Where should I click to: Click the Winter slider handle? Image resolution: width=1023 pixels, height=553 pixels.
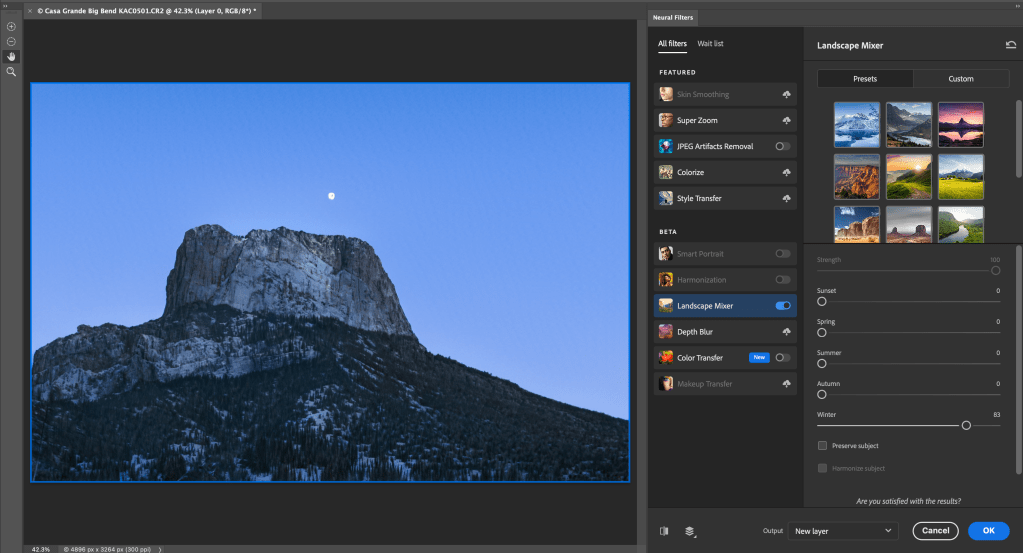[x=966, y=425]
